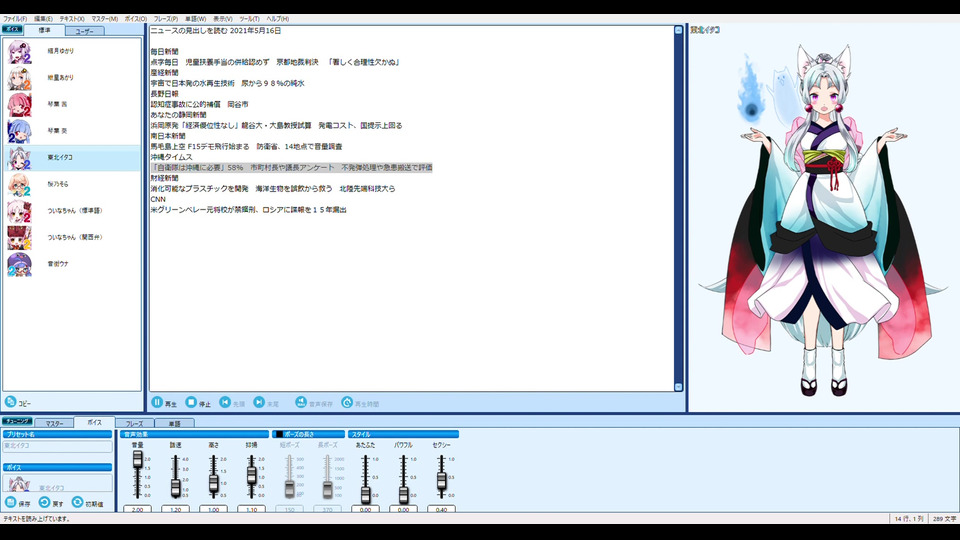Click the 音量 value field 2.00
Viewport: 960px width, 540px height.
pyautogui.click(x=137, y=509)
